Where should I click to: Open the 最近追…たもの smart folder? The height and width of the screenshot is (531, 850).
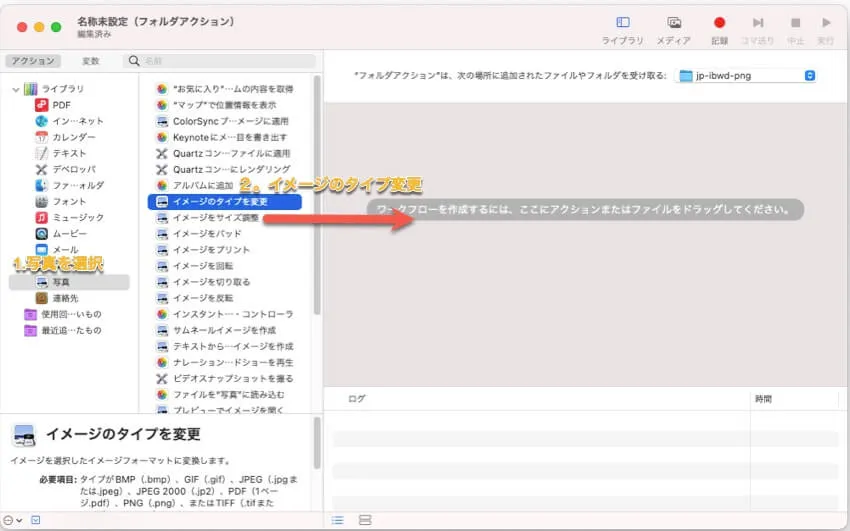[63, 331]
